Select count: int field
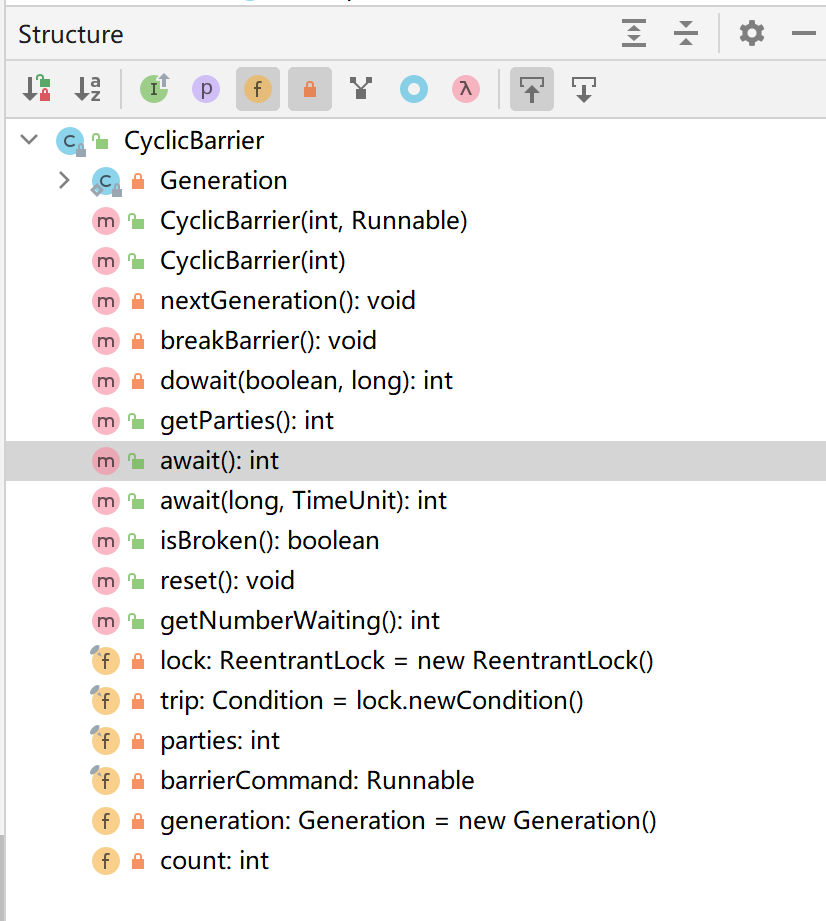This screenshot has height=921, width=826. 415,861
